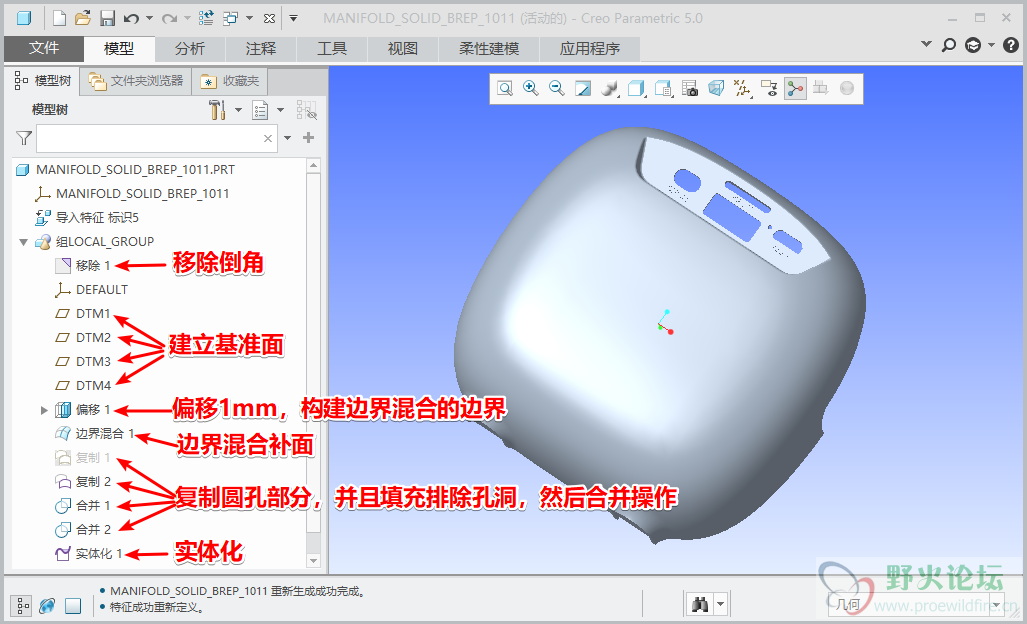Open the display style shaded sphere icon
This screenshot has height=624, width=1027.
[610, 88]
